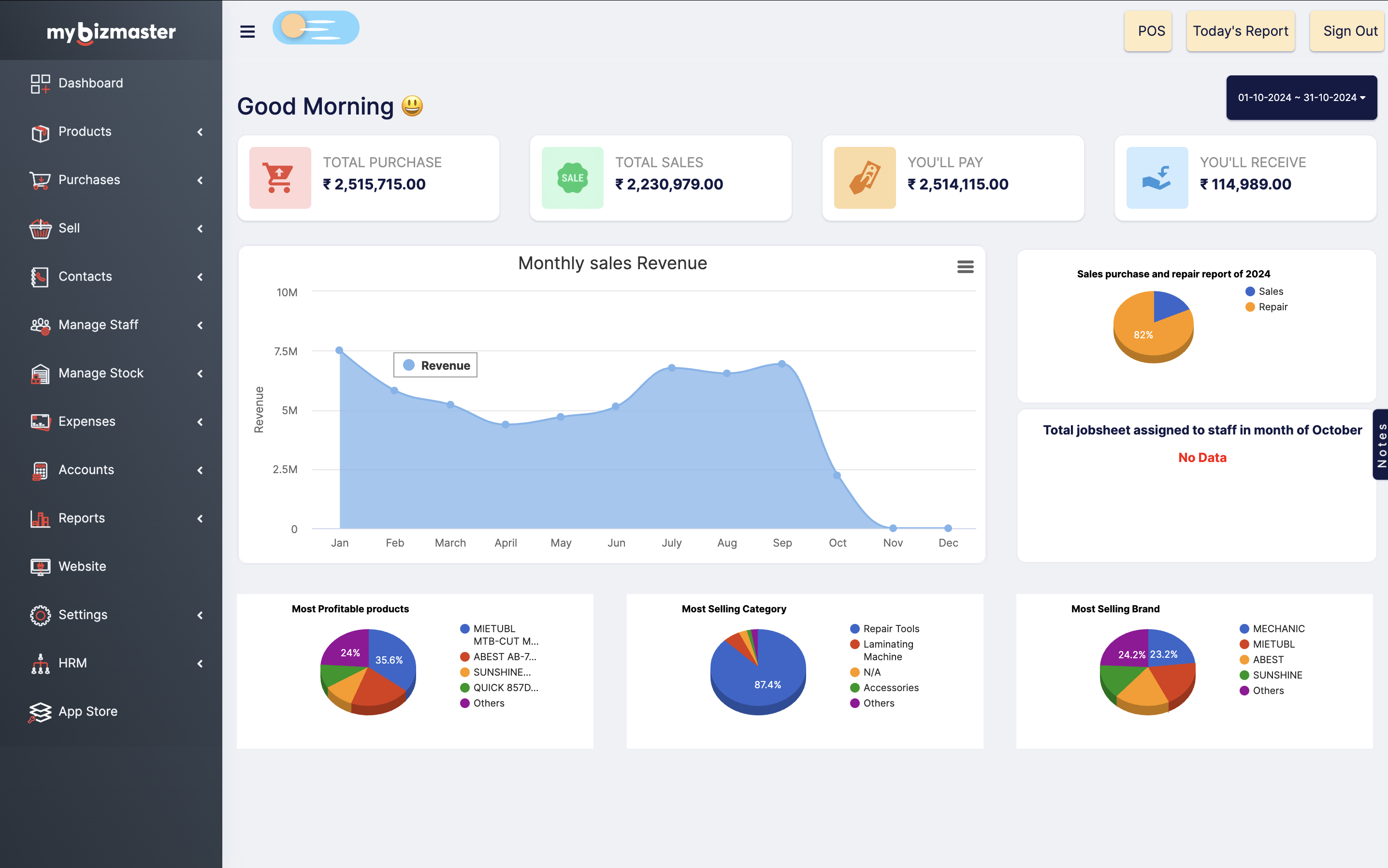1388x868 pixels.
Task: Toggle MECHANIC brand legend entry
Action: tap(1272, 629)
